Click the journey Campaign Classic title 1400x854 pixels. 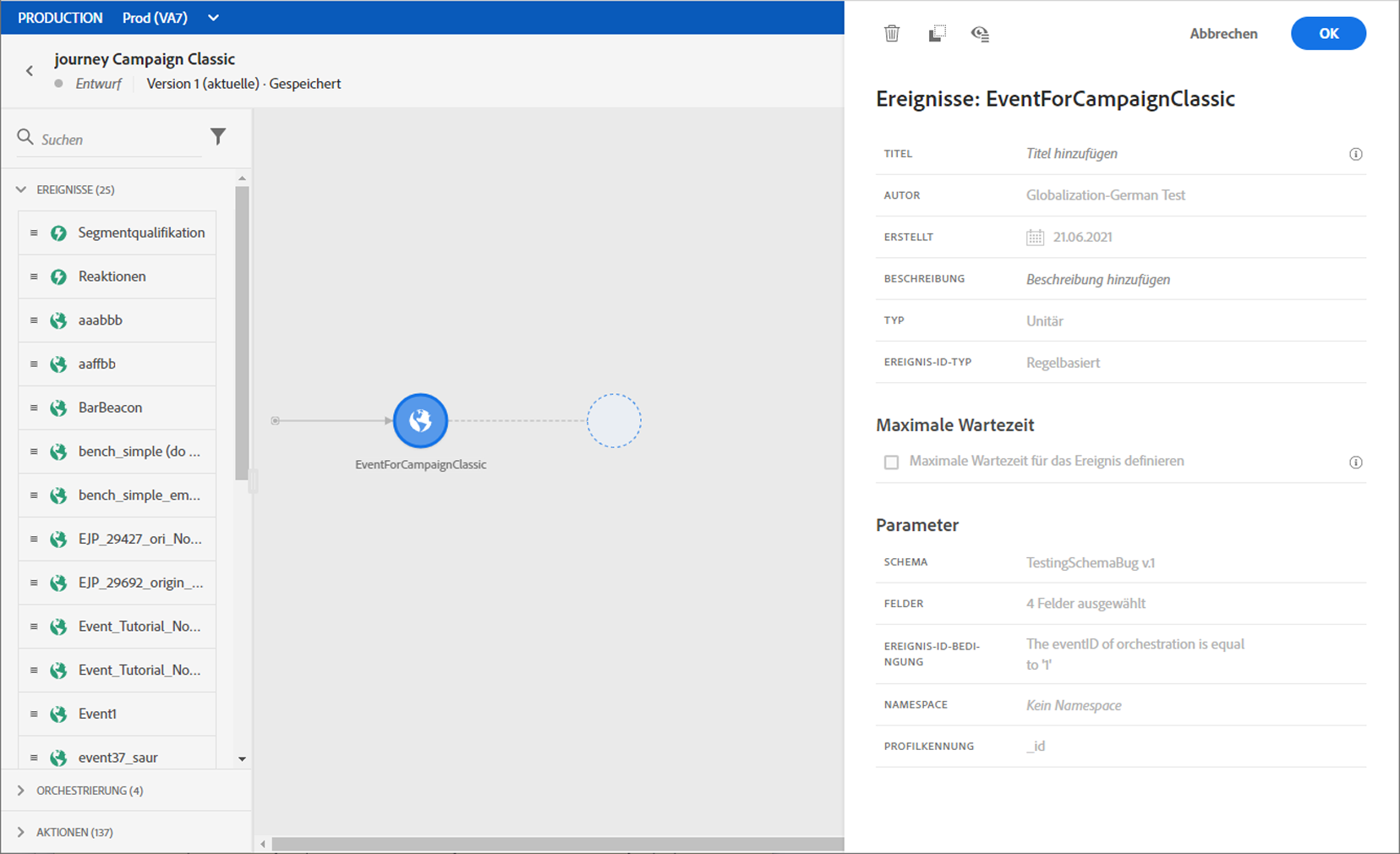pyautogui.click(x=145, y=59)
